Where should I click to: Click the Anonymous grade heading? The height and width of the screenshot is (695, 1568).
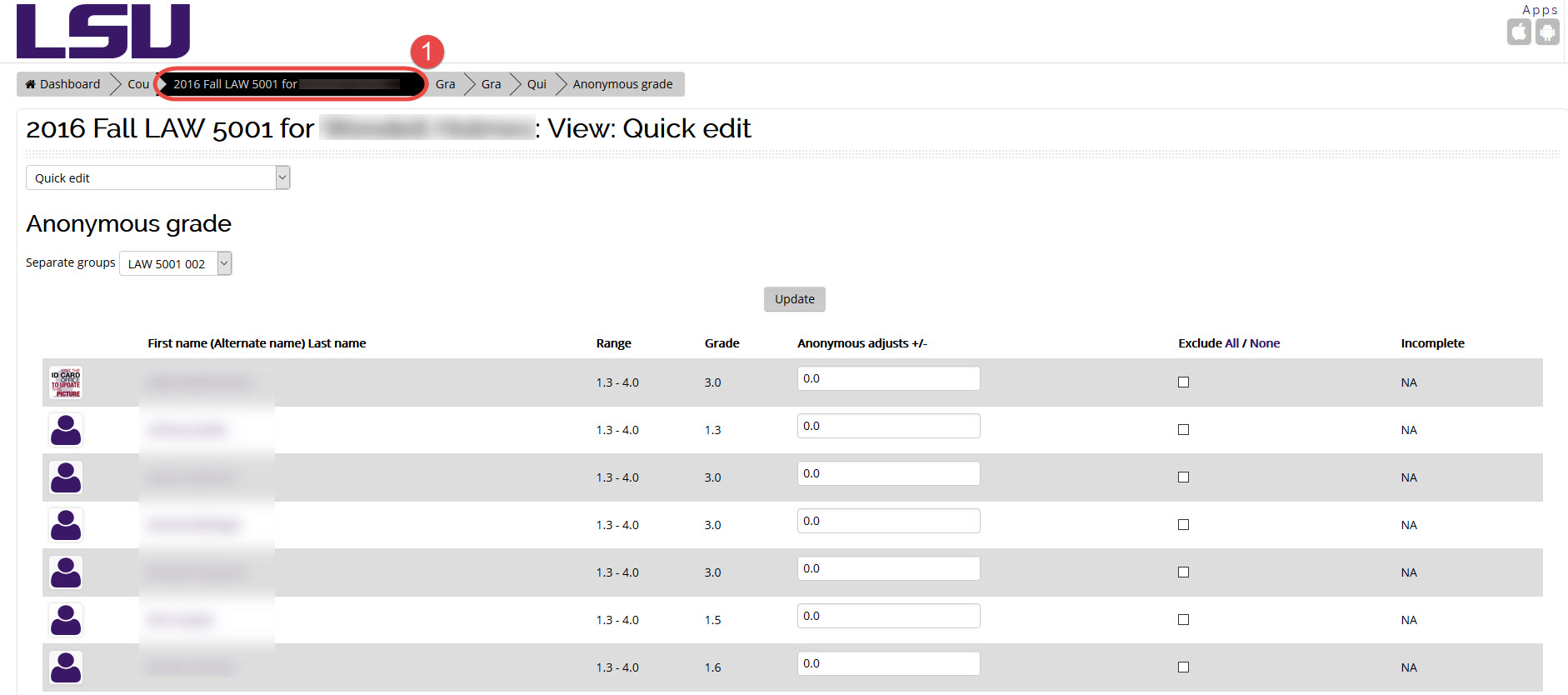pyautogui.click(x=128, y=223)
